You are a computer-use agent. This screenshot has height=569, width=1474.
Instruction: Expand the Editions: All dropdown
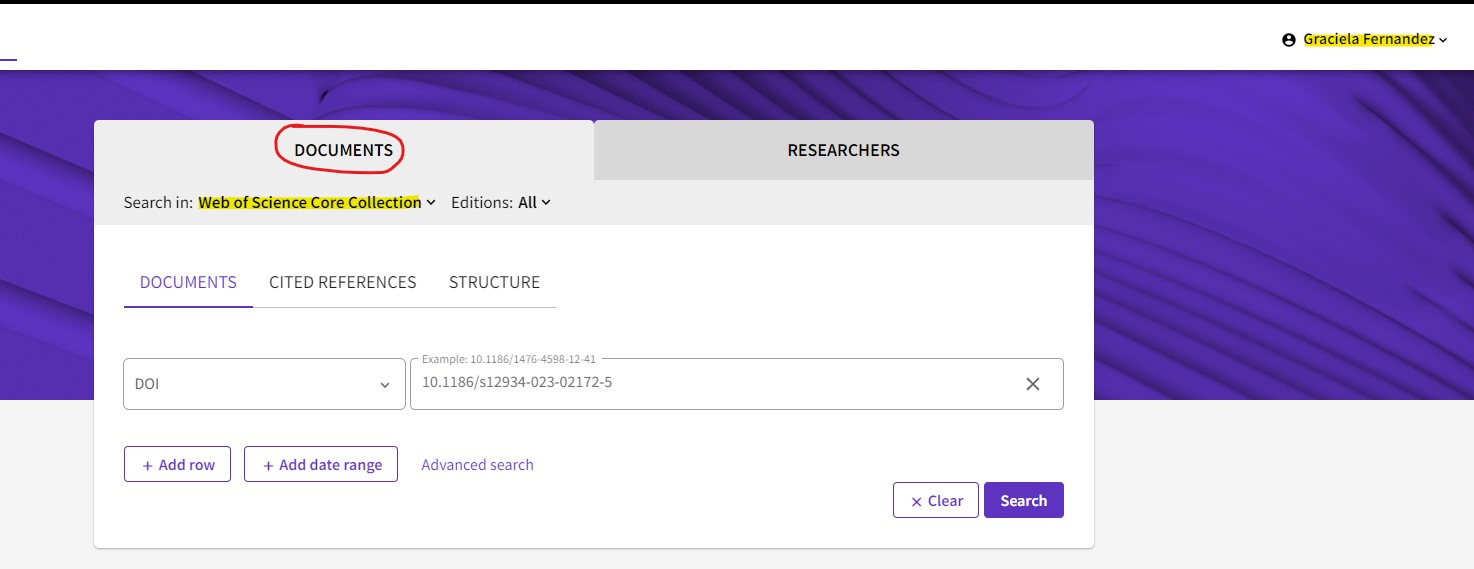coord(533,202)
